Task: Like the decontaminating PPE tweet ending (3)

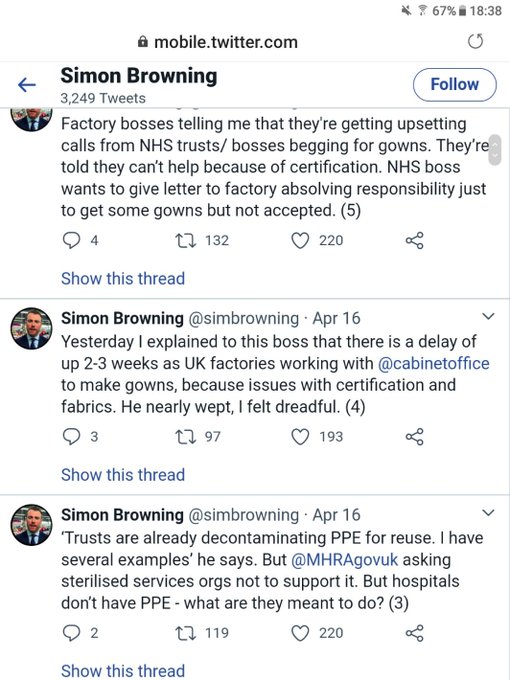Action: click(x=300, y=634)
